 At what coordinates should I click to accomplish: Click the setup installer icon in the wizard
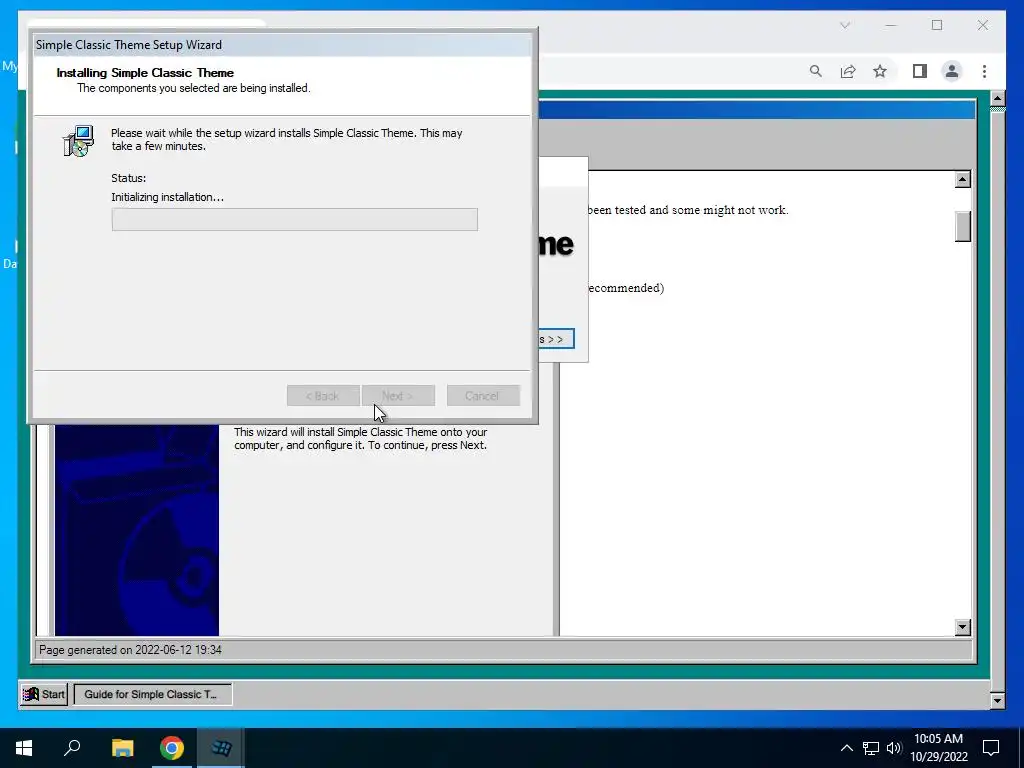[x=78, y=140]
